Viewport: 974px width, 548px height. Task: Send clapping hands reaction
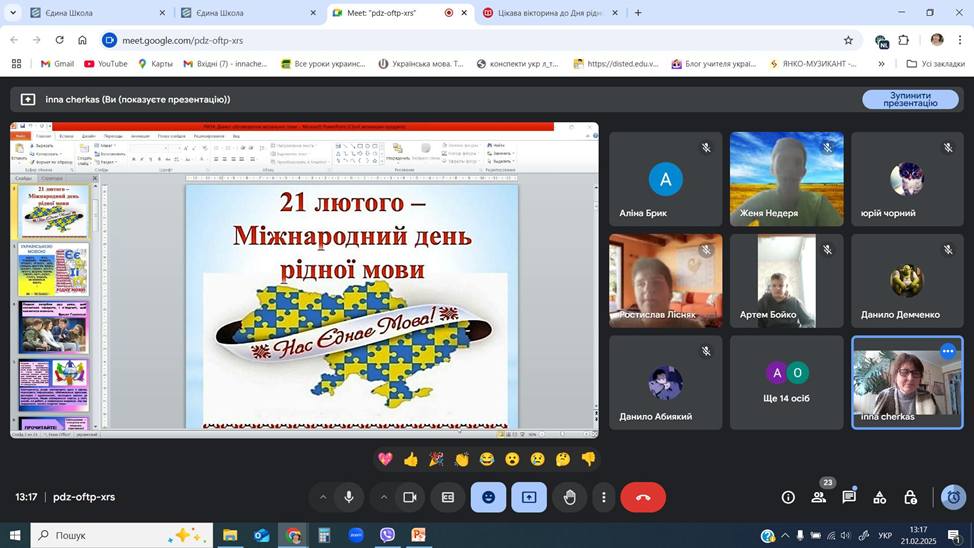[x=462, y=459]
